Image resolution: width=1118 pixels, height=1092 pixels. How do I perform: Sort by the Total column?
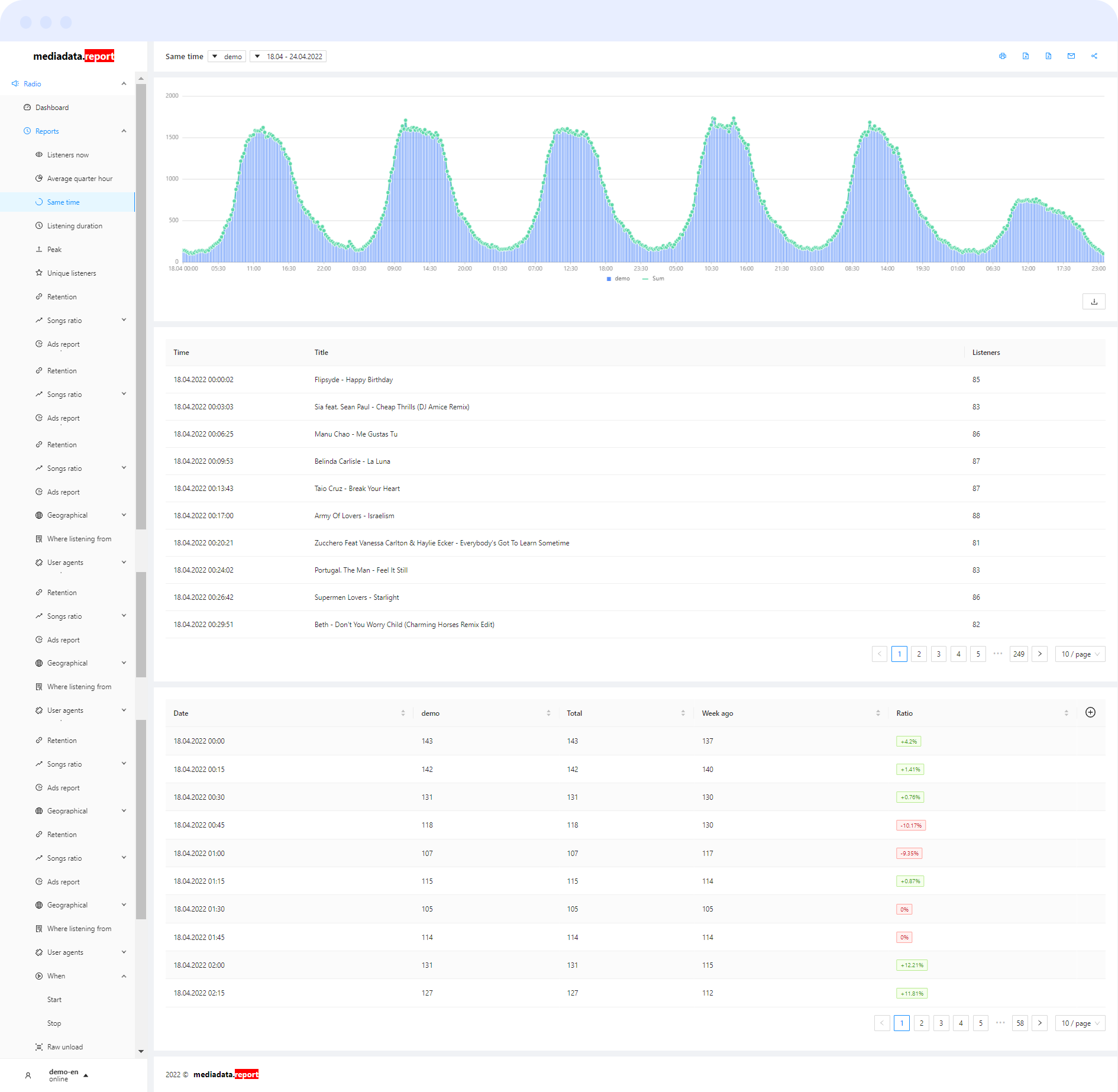pos(683,713)
